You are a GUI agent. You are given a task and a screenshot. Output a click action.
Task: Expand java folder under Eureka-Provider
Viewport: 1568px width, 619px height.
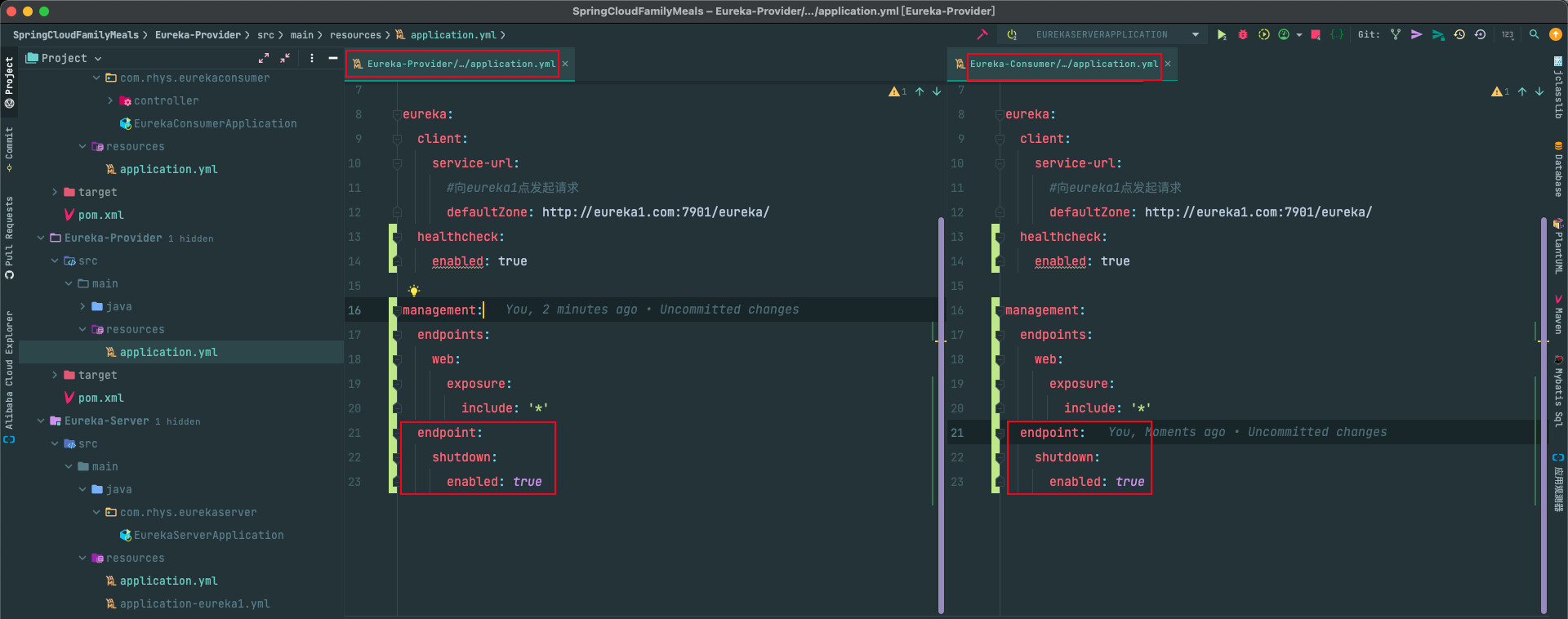[82, 307]
